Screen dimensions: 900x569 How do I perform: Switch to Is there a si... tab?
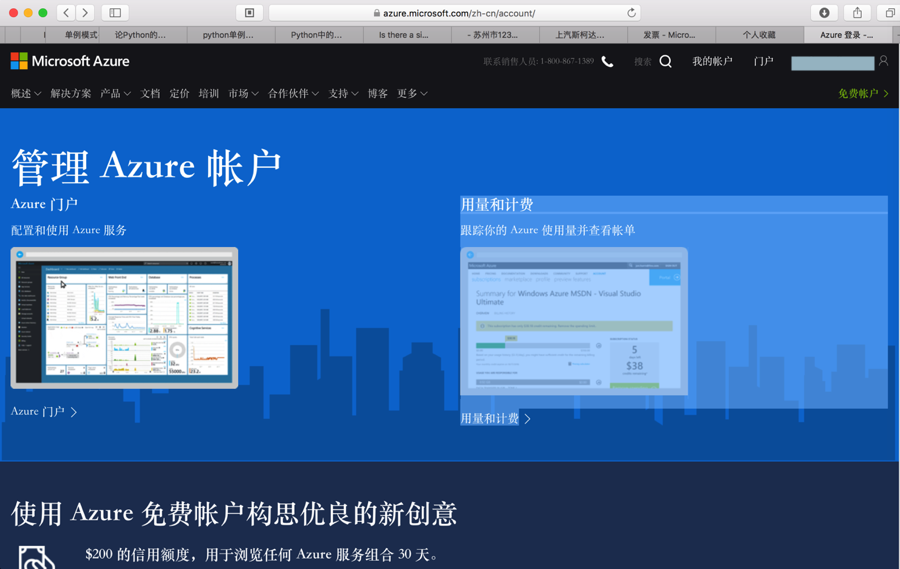[407, 35]
